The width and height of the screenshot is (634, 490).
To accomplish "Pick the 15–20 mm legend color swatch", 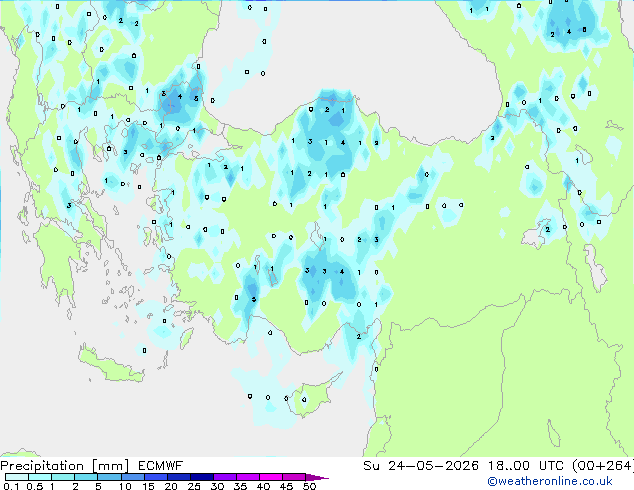I will coord(155,477).
